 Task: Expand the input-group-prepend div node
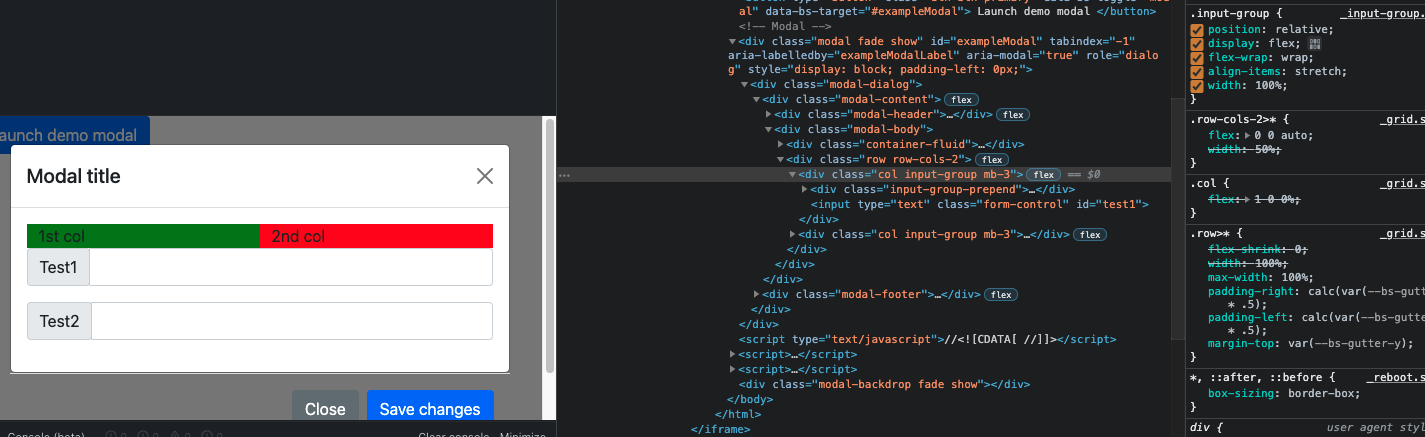[805, 189]
